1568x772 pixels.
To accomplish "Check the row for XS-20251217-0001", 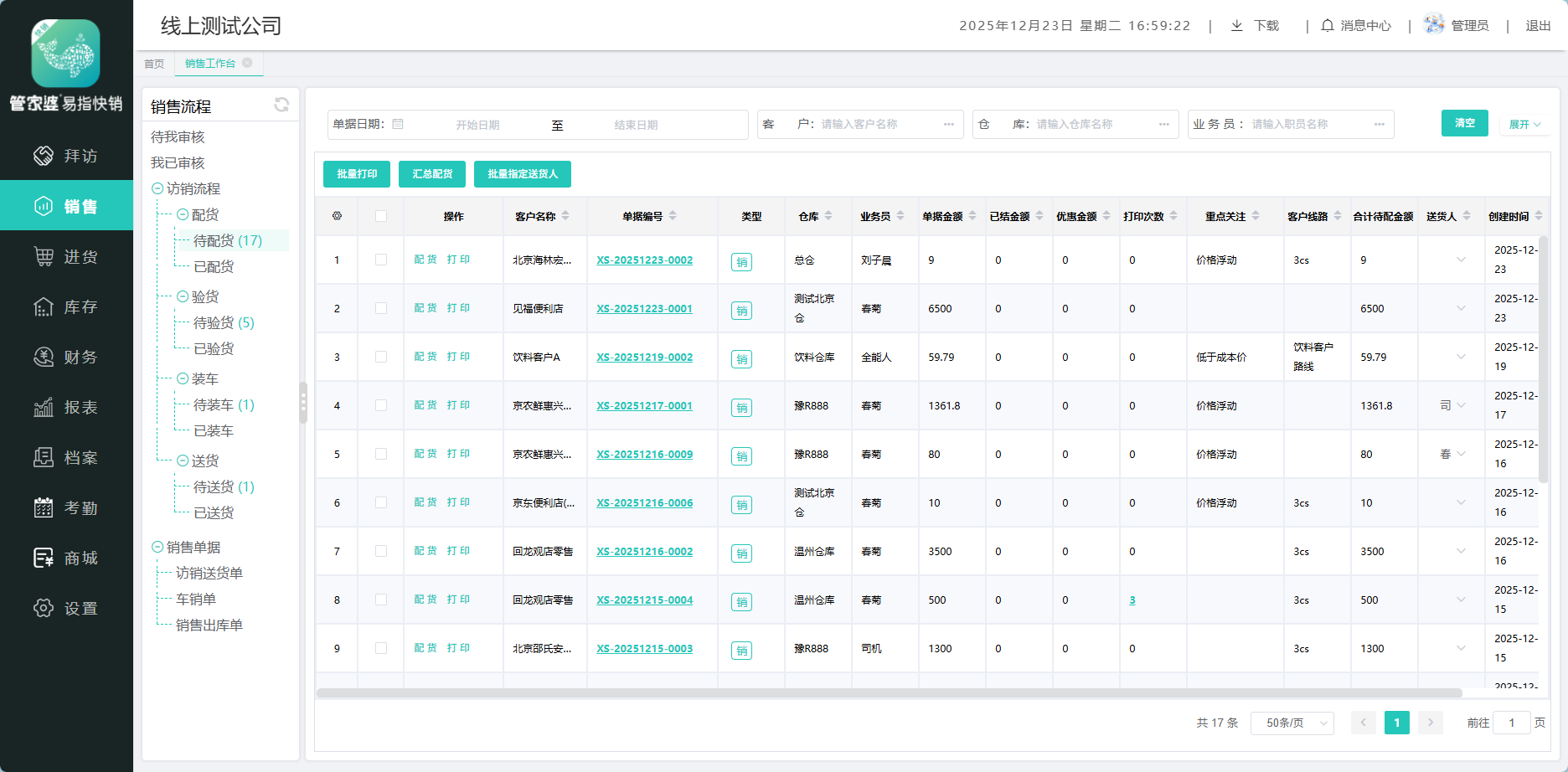I will 381,405.
